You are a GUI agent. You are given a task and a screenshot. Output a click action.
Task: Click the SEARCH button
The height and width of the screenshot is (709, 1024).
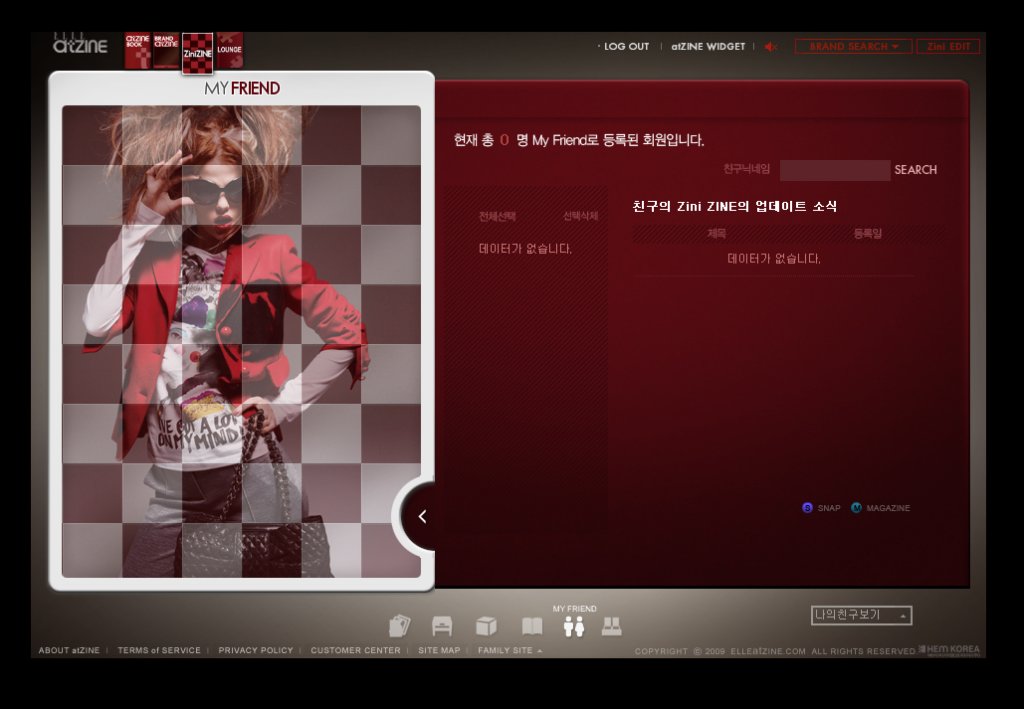pyautogui.click(x=916, y=170)
